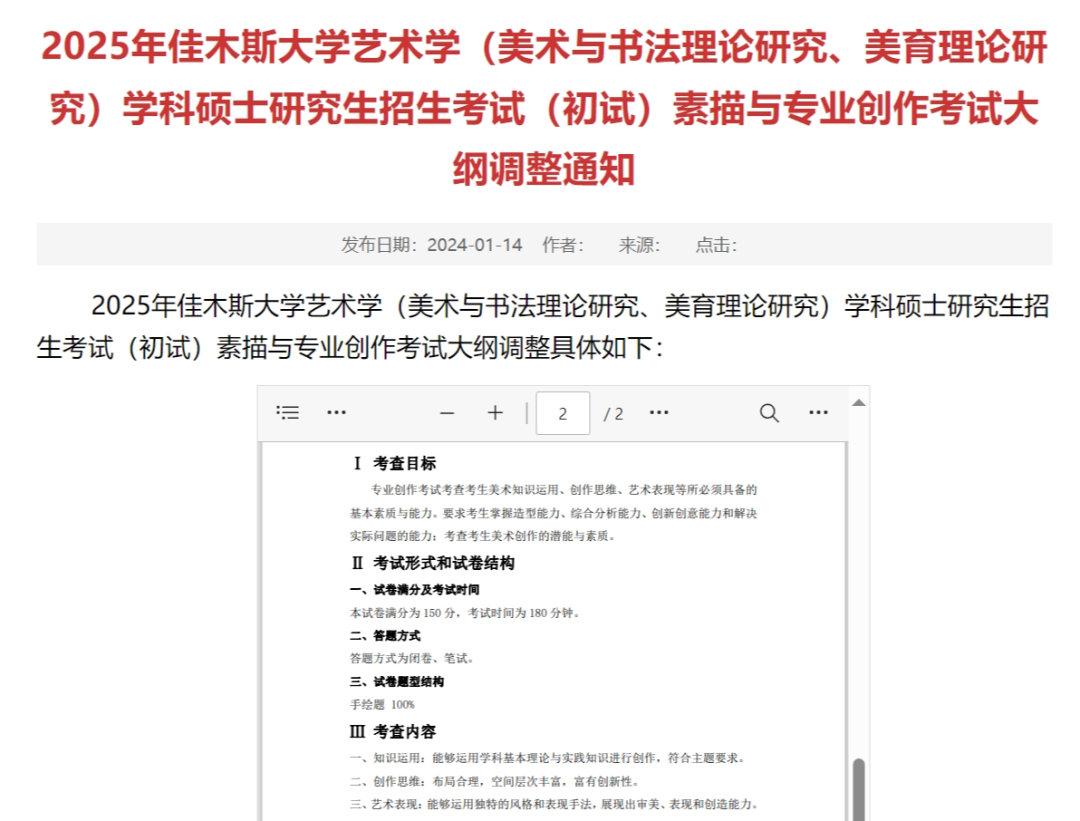Click the PDF viewer's vertical scrollbar thumb
The image size is (1080, 821).
(858, 789)
